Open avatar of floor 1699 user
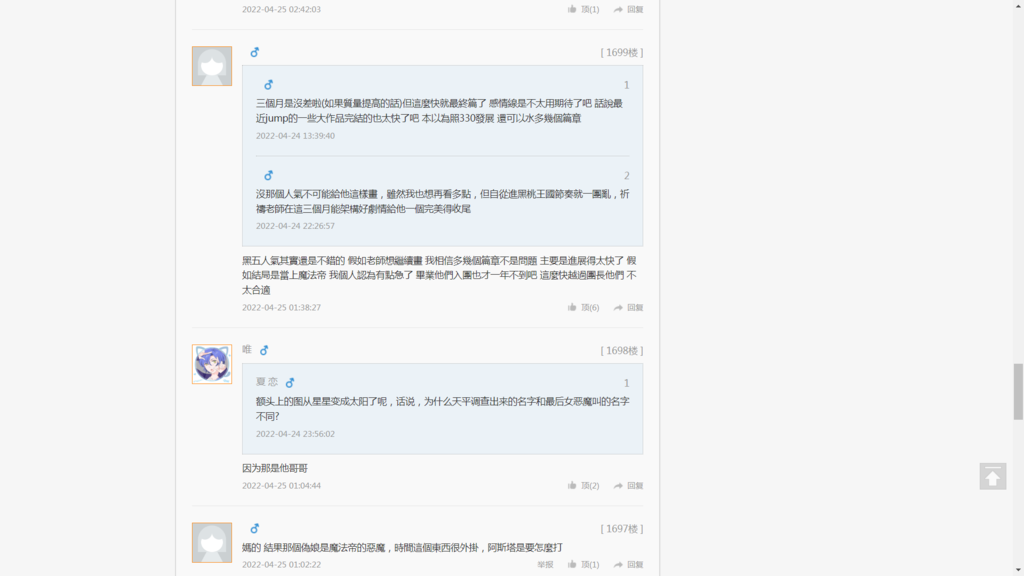This screenshot has height=576, width=1024. 212,66
